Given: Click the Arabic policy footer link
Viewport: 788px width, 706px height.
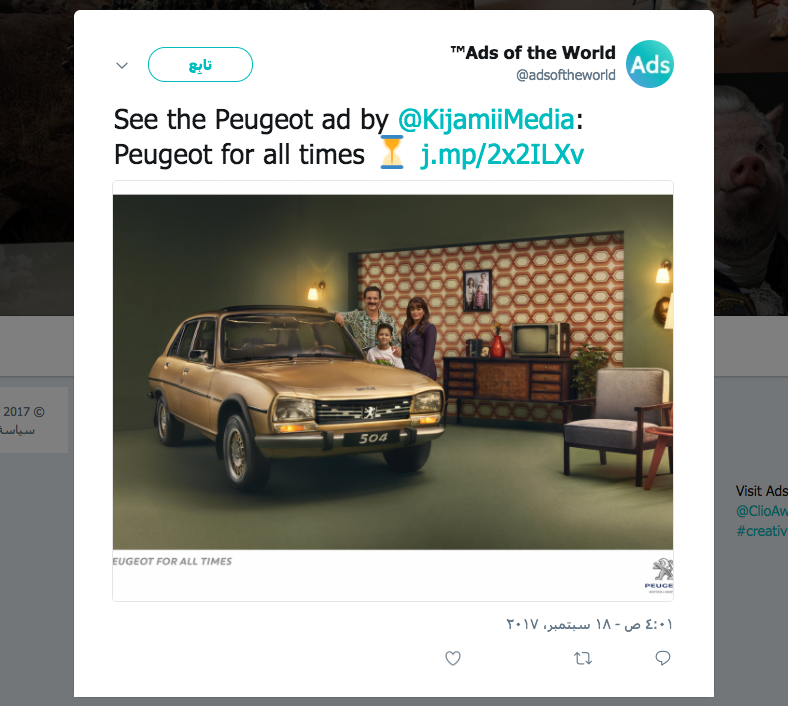Looking at the screenshot, I should coord(18,431).
